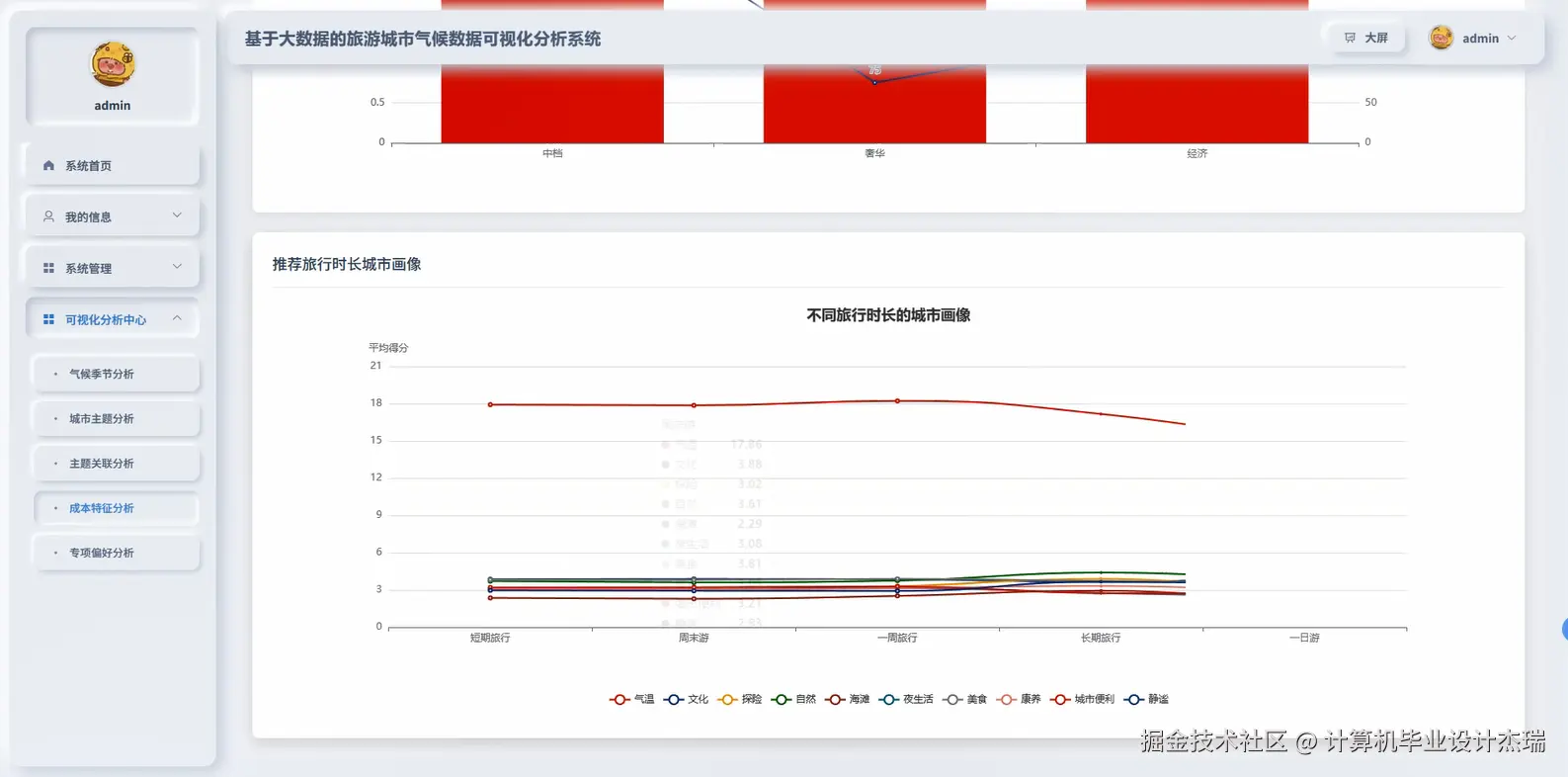1568x777 pixels.
Task: Toggle the 探险 legend series
Action: click(740, 699)
